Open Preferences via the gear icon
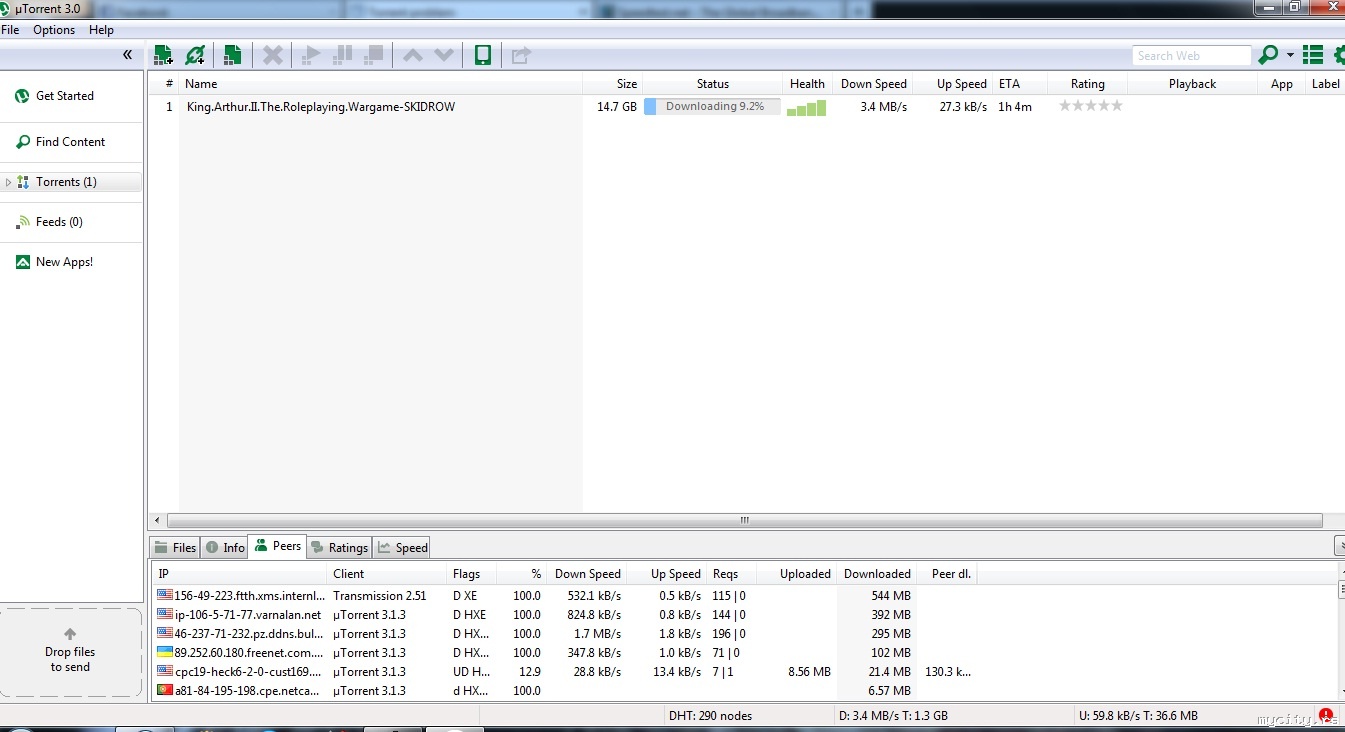The height and width of the screenshot is (732, 1345). (1339, 55)
